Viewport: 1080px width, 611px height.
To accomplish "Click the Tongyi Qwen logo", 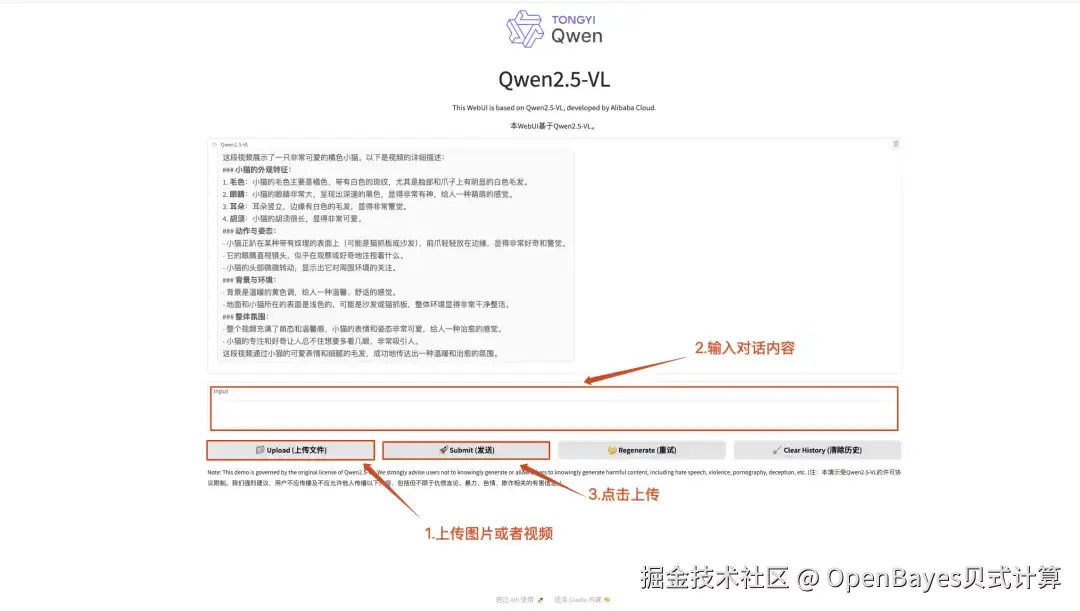I will click(554, 29).
